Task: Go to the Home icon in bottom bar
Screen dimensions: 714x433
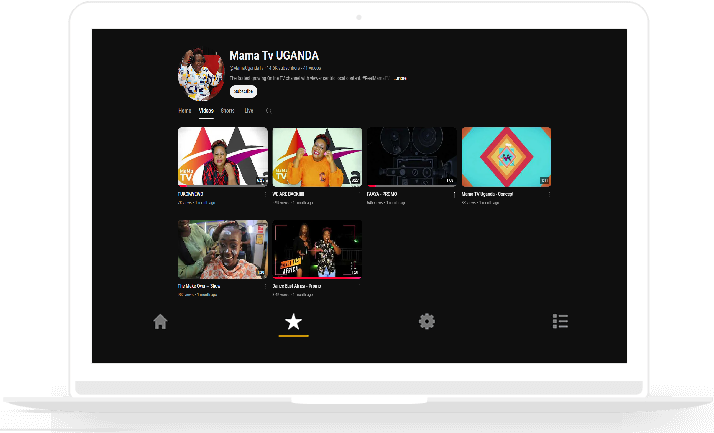Action: [x=160, y=321]
